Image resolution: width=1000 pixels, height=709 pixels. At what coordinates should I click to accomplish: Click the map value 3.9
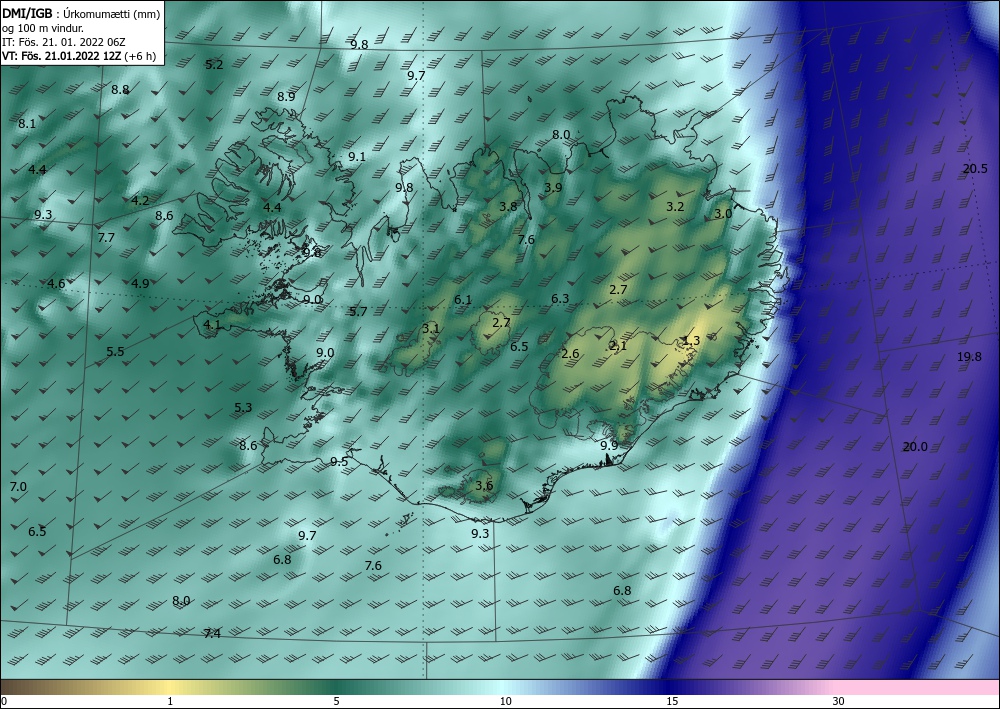[554, 187]
